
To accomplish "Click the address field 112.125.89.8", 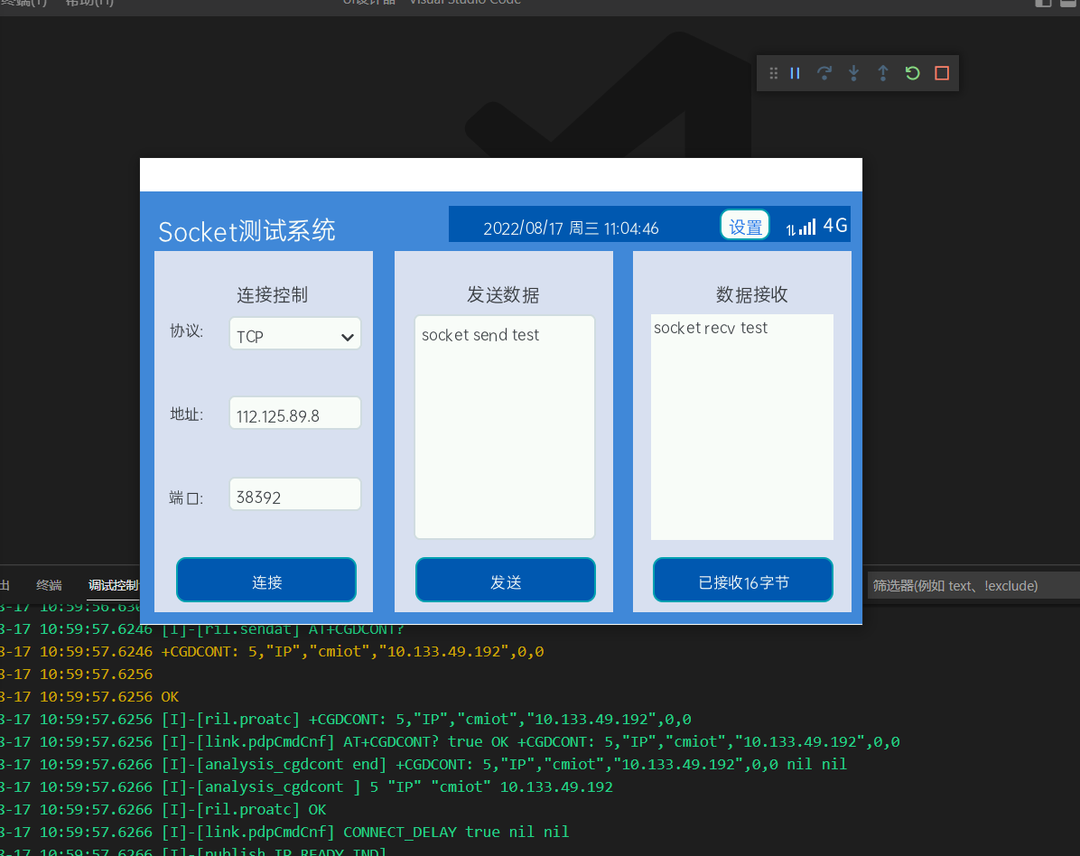I will [295, 413].
